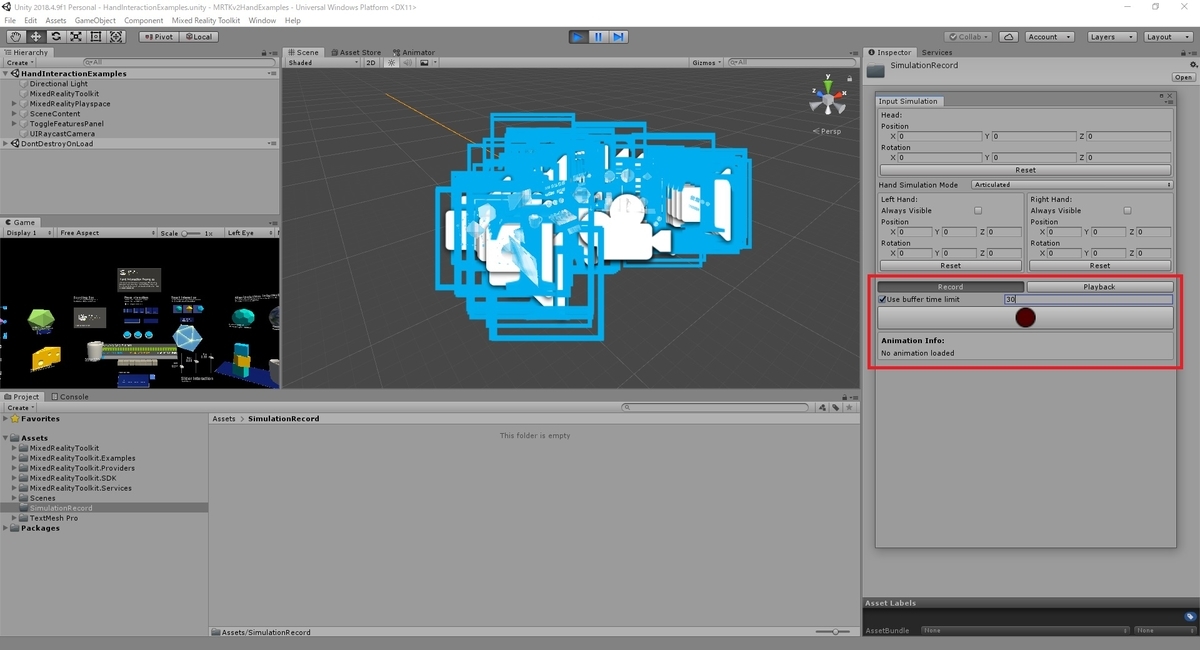1200x650 pixels.
Task: Open the Layout dropdown
Action: click(1168, 37)
